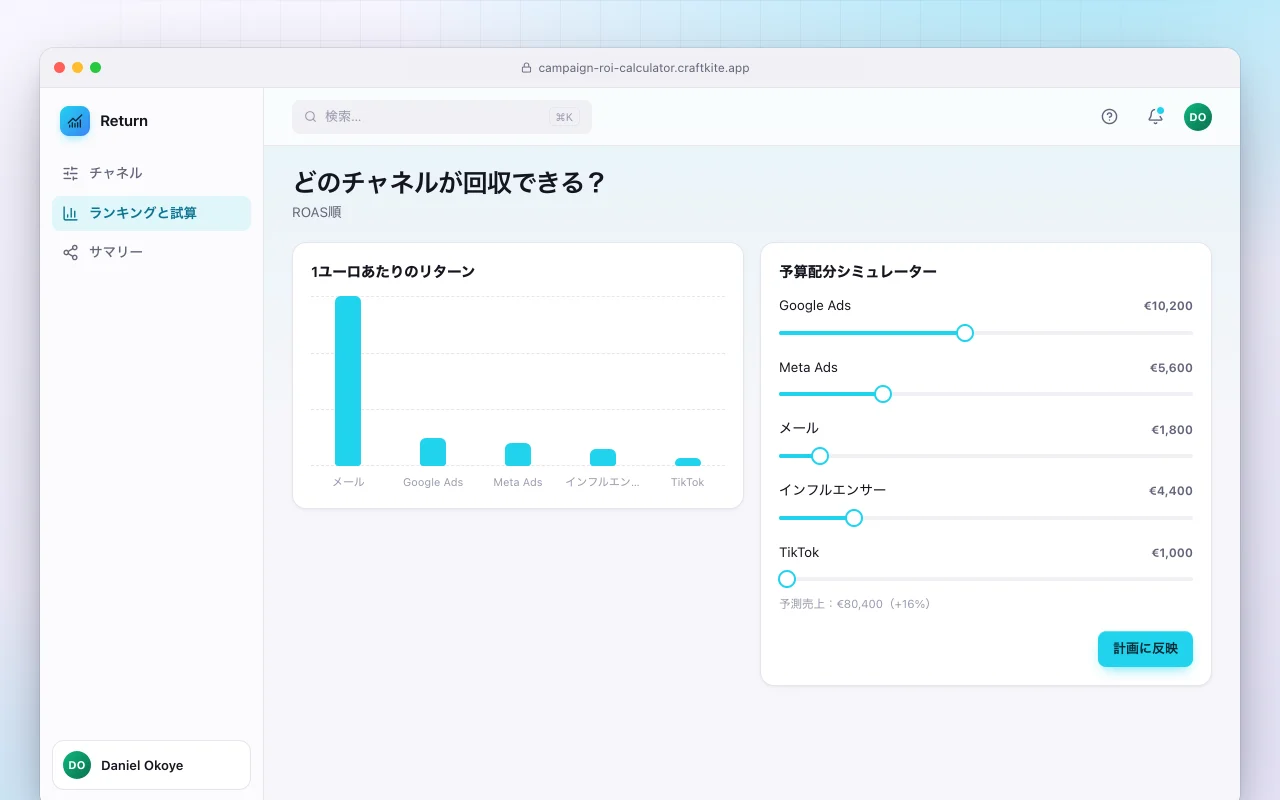Image resolution: width=1280 pixels, height=800 pixels.
Task: Click the DO avatar in top bar
Action: [1198, 117]
